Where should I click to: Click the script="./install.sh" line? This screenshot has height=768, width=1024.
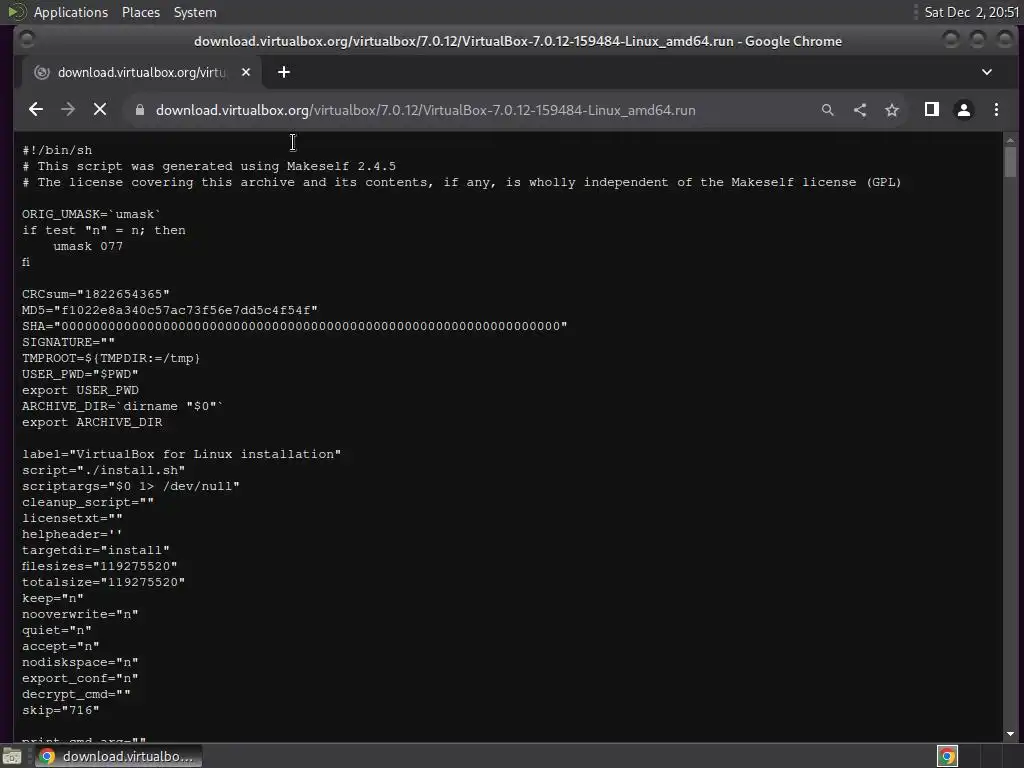(103, 470)
